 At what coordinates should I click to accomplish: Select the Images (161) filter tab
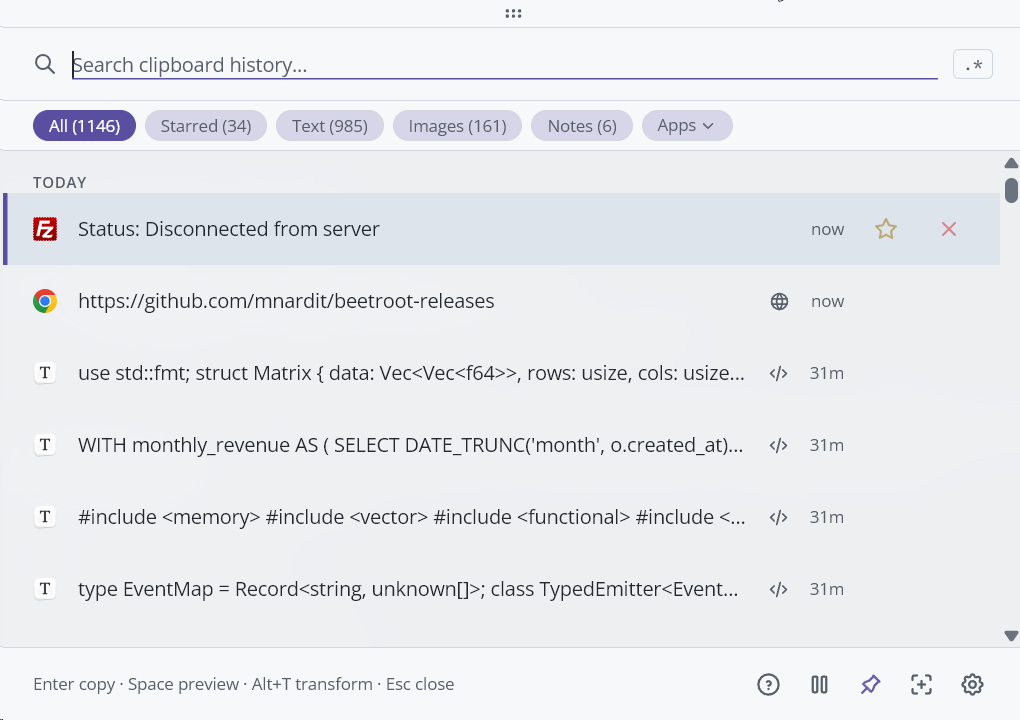point(457,125)
